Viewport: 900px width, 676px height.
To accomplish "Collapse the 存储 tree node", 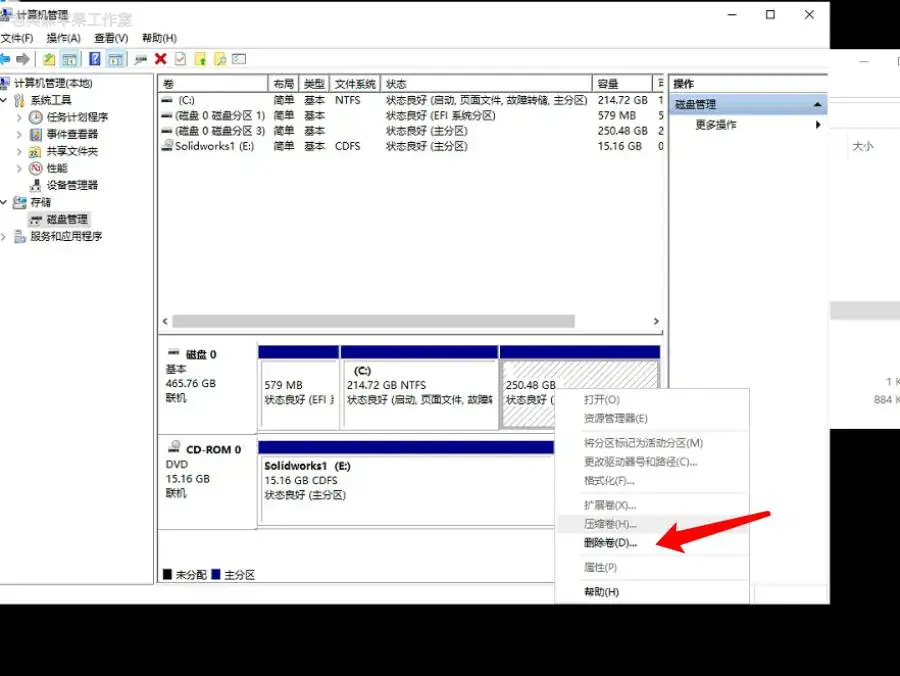I will (x=3, y=202).
